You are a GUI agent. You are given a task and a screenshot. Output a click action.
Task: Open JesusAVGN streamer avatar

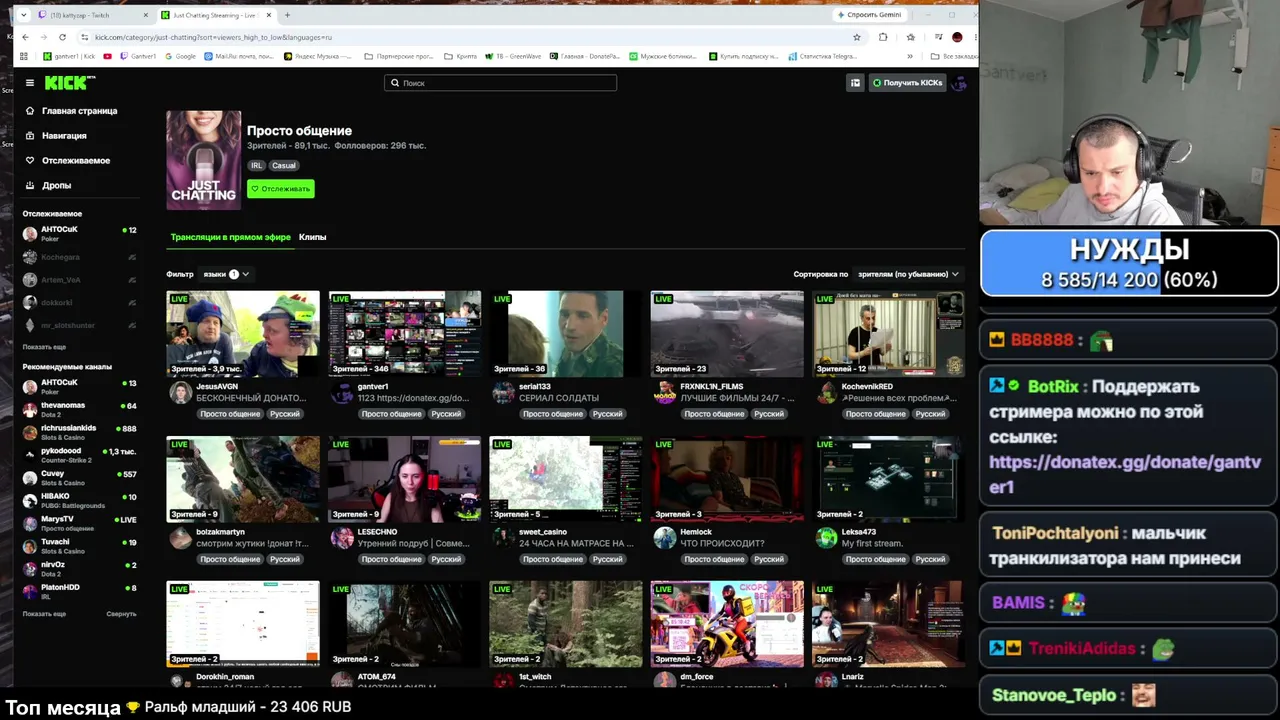tap(180, 392)
